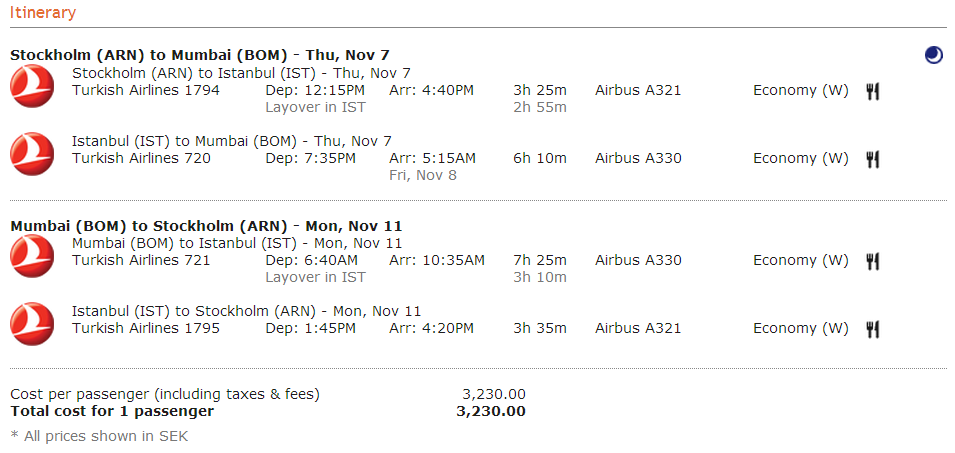Click the Airbus A330 aircraft on flight 721
Image resolution: width=955 pixels, height=453 pixels.
coord(638,260)
